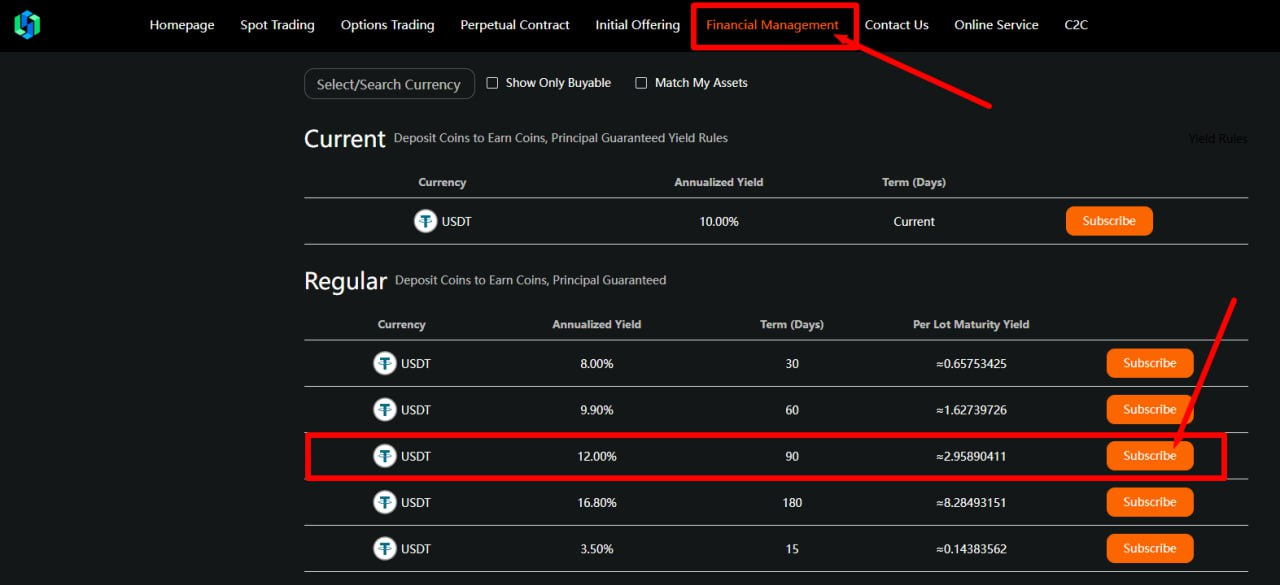Viewport: 1280px width, 585px height.
Task: Click the ≈0.65753425 maturity yield value
Action: tap(971, 364)
